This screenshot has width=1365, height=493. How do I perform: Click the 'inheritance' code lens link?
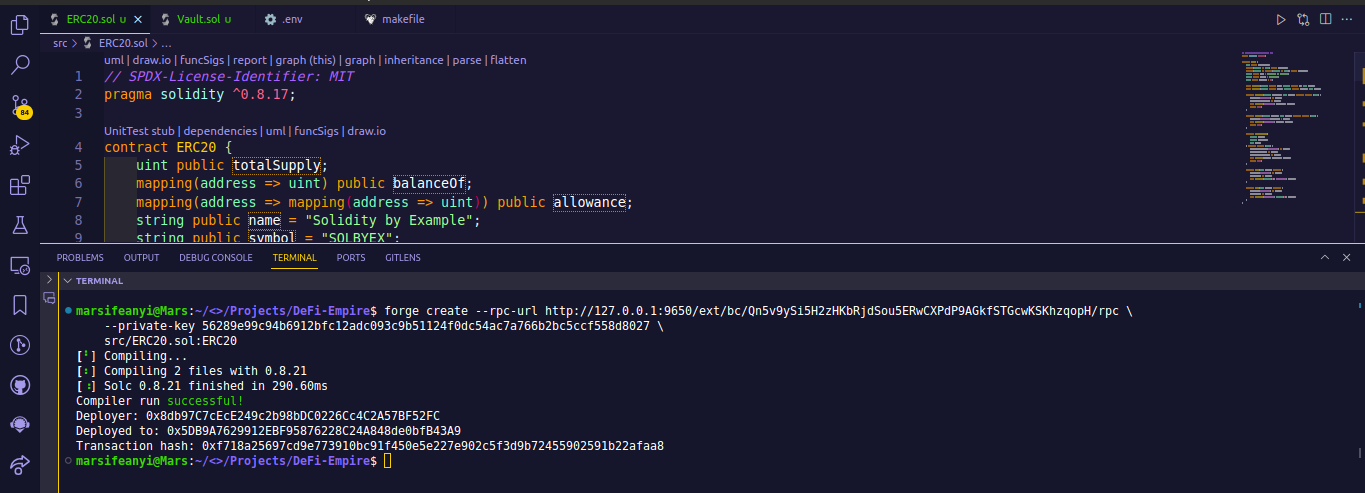click(414, 60)
